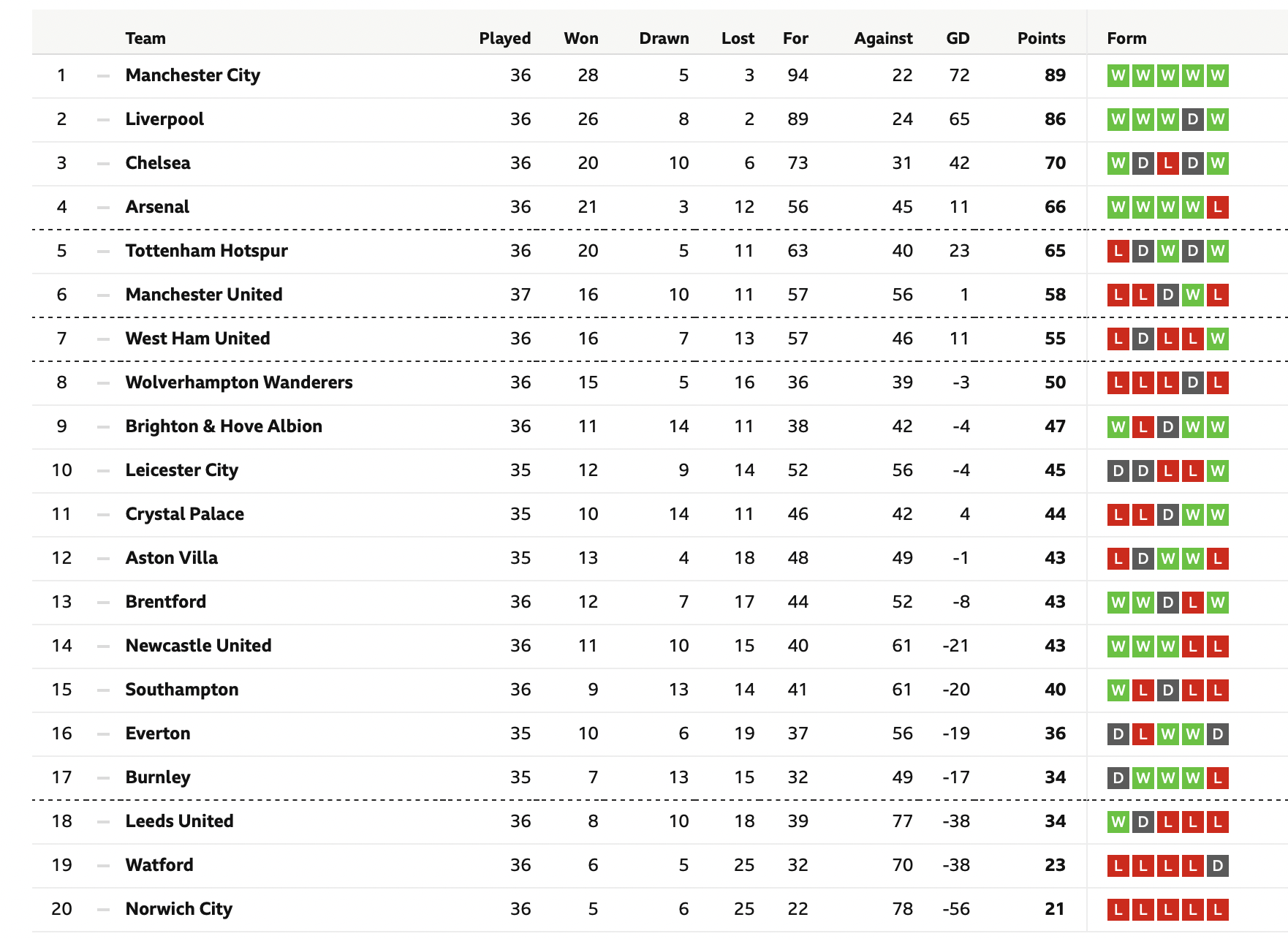Click the Form column header
Screen dimensions: 1288x939
(1126, 38)
